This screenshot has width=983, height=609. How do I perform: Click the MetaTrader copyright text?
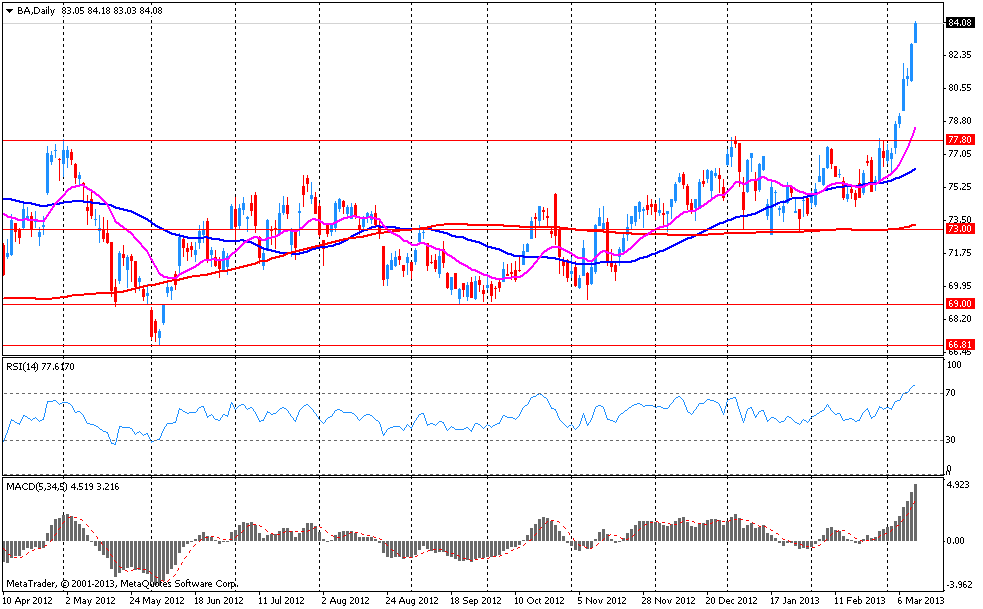click(x=121, y=582)
